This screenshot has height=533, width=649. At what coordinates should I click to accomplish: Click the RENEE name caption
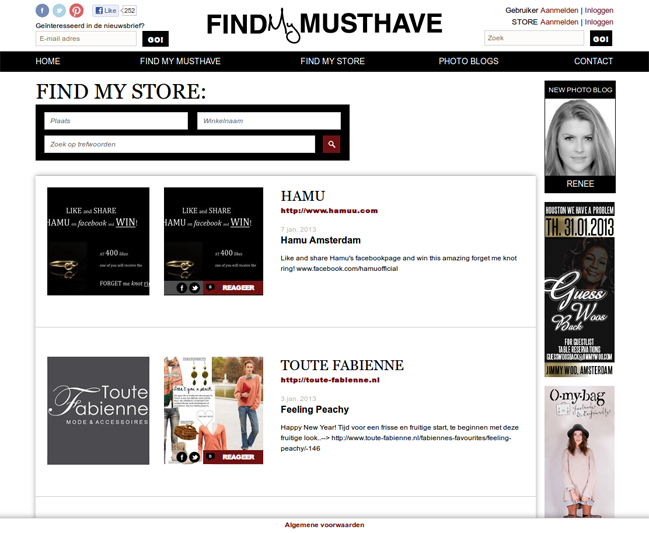click(580, 184)
